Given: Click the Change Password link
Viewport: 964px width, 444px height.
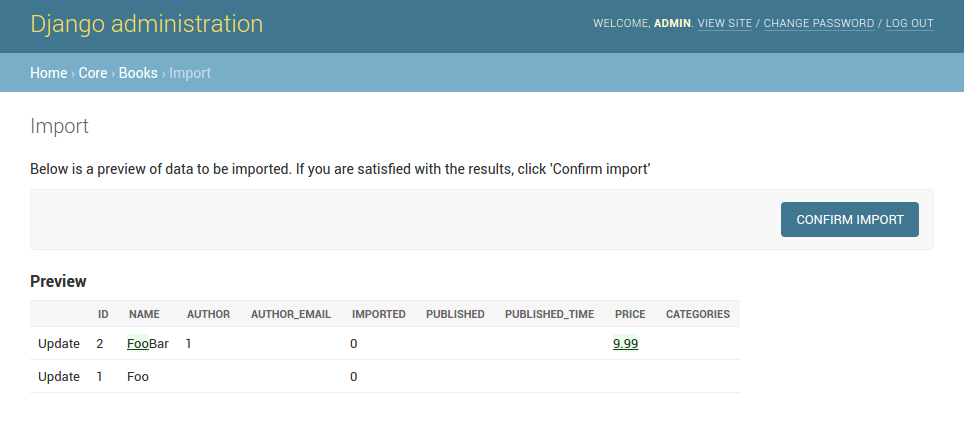Looking at the screenshot, I should (x=819, y=23).
